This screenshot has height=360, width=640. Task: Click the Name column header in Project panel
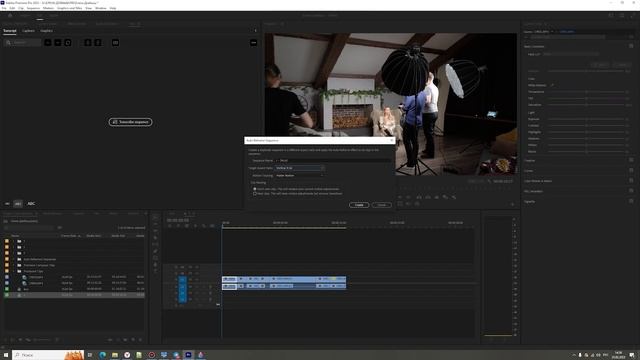pos(15,236)
